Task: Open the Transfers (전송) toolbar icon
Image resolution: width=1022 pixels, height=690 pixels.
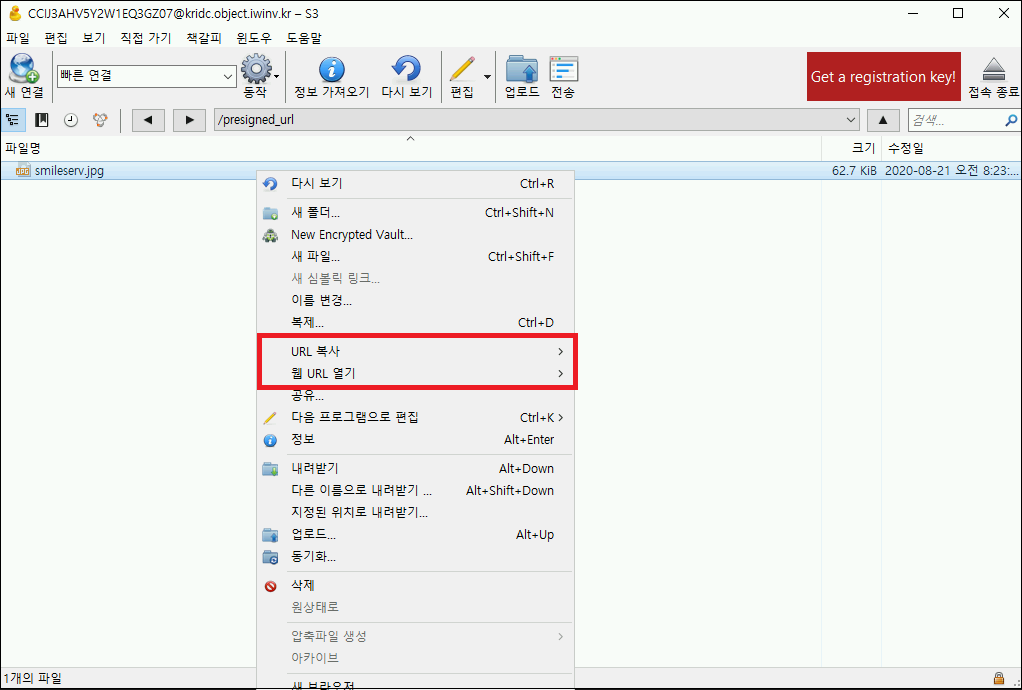Action: [563, 68]
